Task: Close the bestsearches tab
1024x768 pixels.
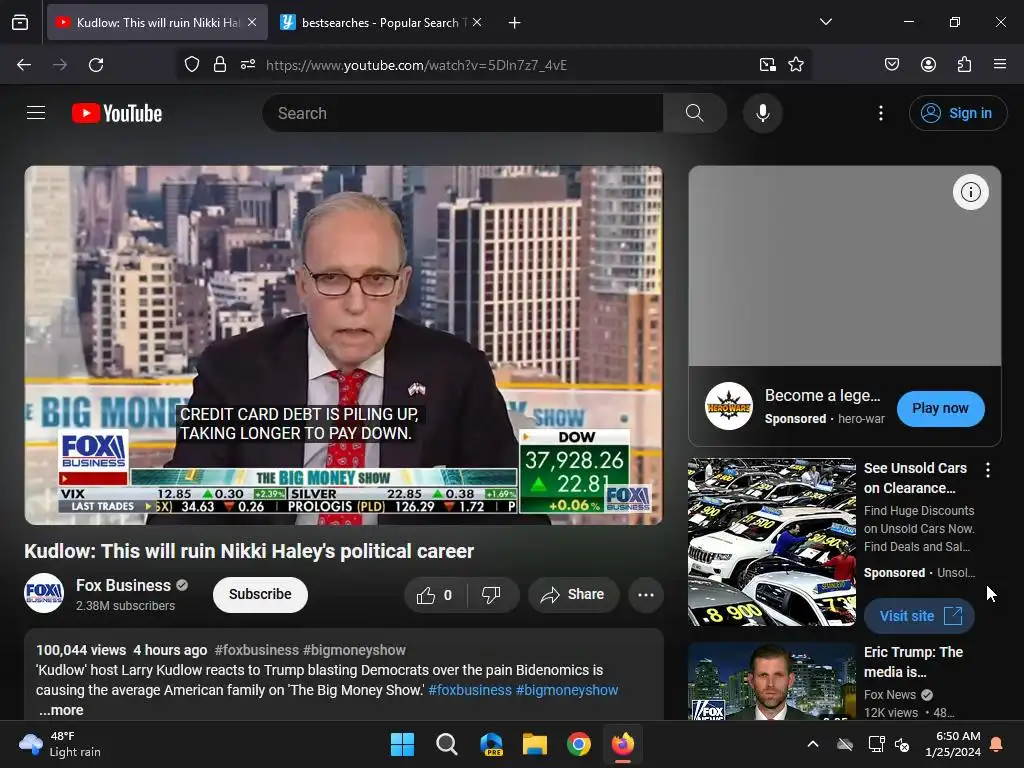Action: pyautogui.click(x=477, y=22)
